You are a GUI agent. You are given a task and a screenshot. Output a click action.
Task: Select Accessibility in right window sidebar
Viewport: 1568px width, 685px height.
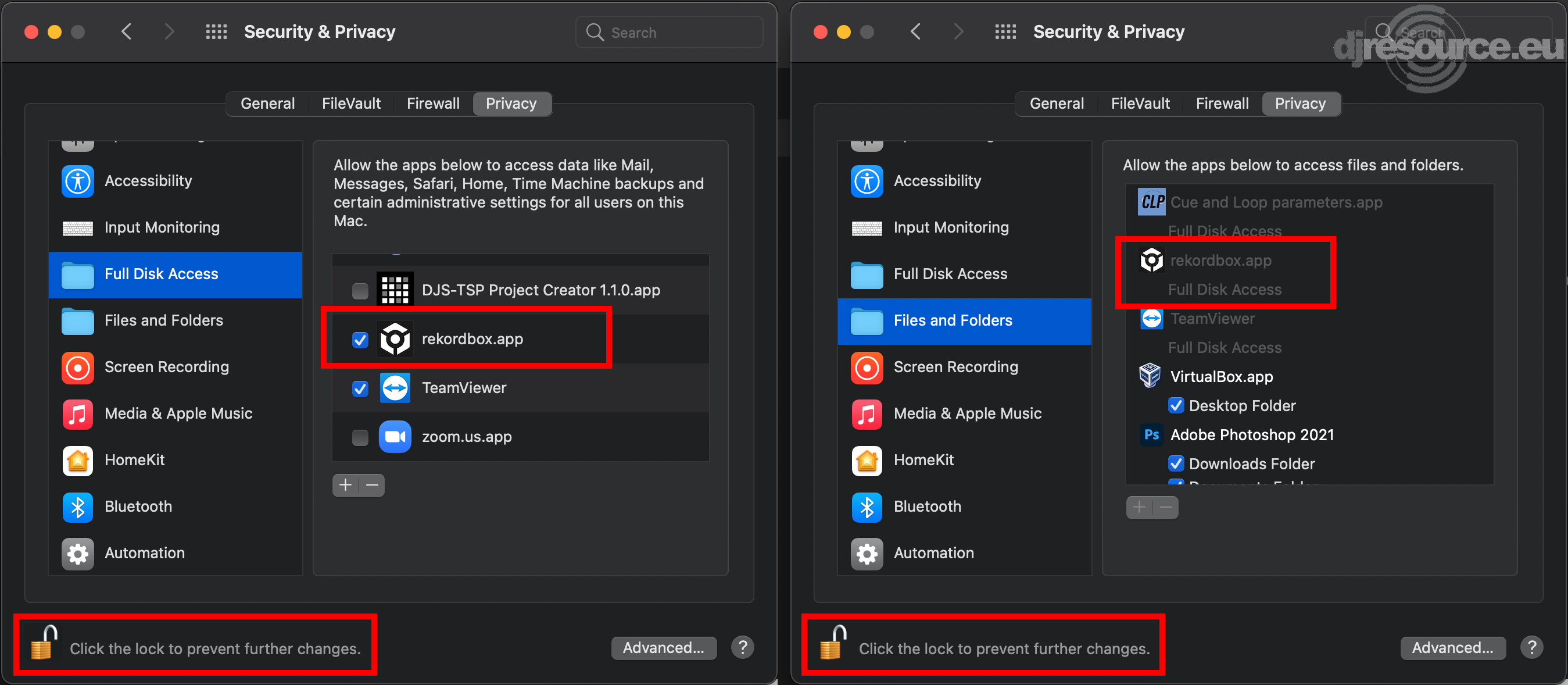coord(964,181)
